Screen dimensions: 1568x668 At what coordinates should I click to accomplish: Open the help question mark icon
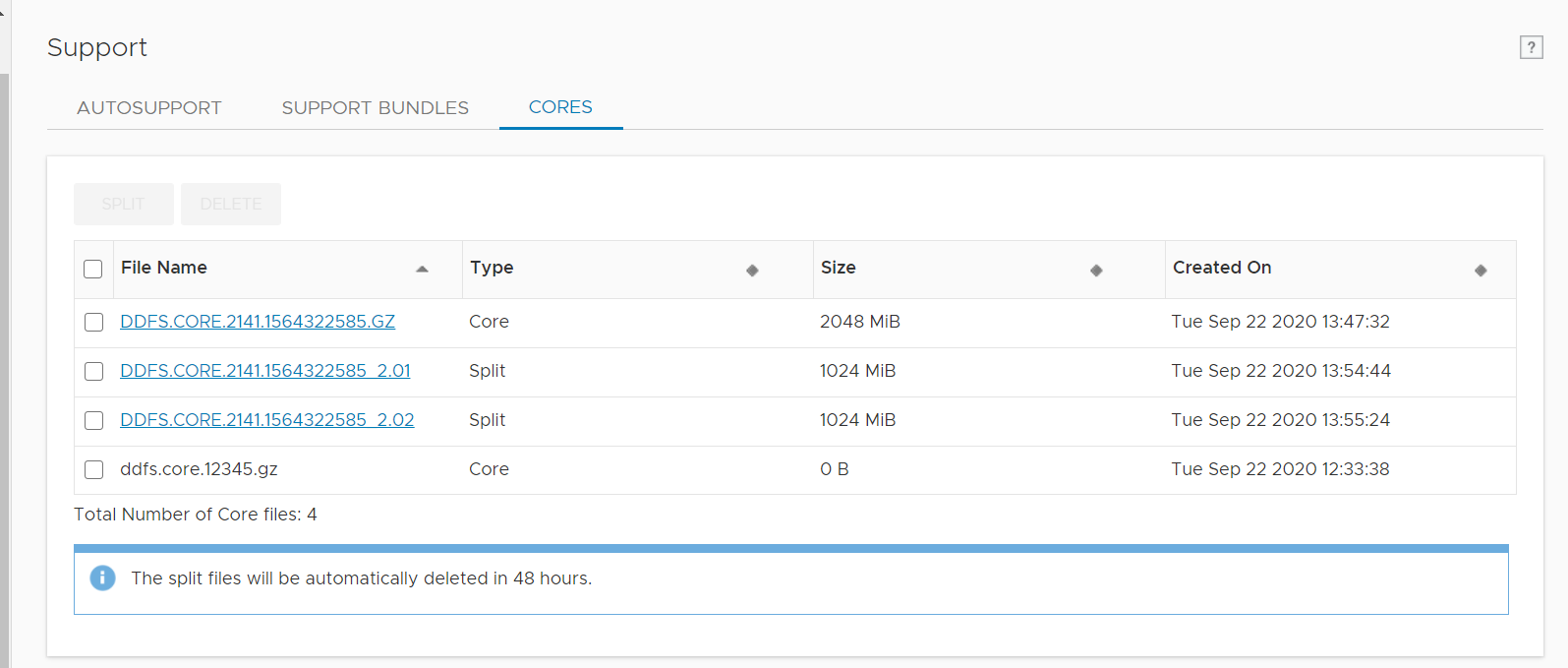point(1531,47)
